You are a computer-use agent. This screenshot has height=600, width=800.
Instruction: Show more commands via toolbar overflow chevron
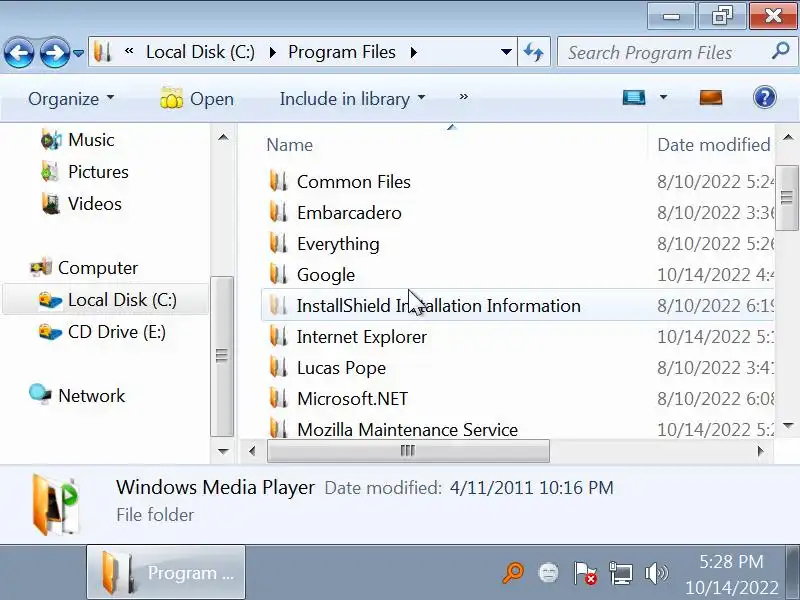coord(463,97)
